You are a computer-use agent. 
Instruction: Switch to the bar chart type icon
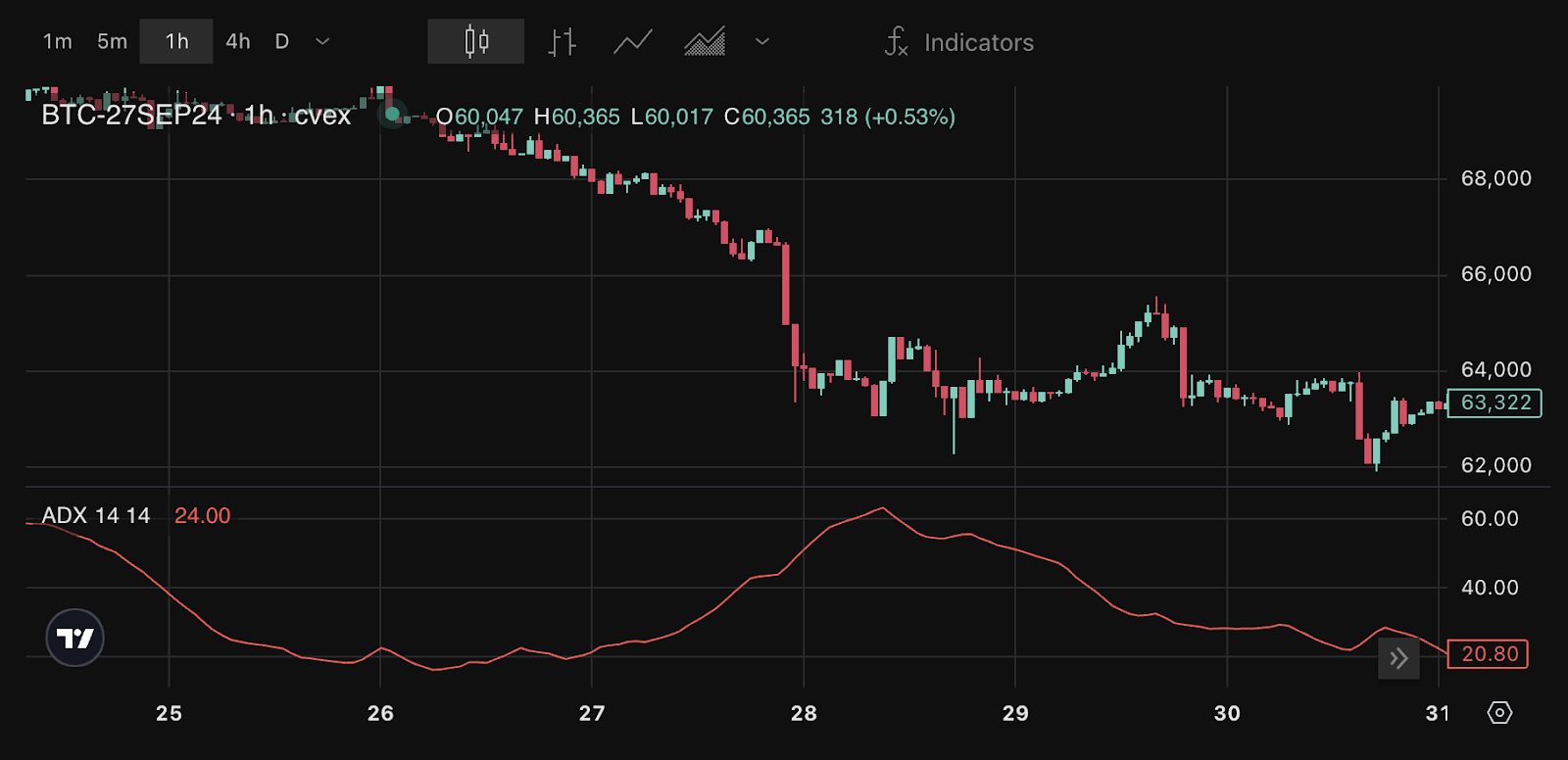point(562,41)
